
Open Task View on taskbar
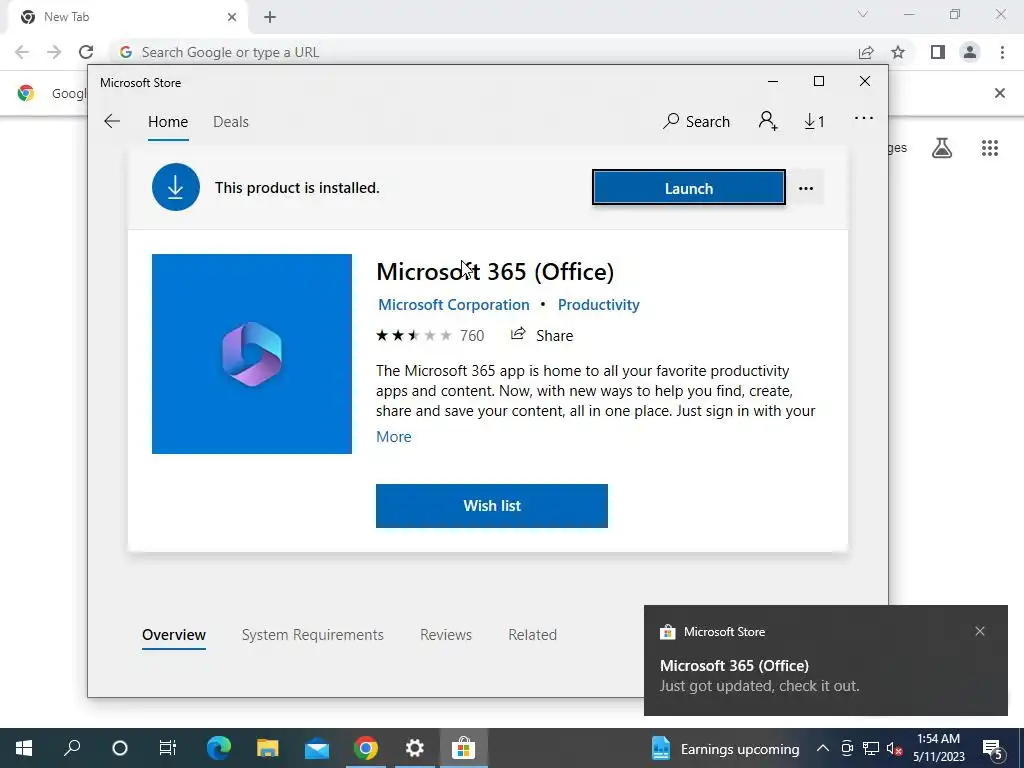pyautogui.click(x=168, y=748)
